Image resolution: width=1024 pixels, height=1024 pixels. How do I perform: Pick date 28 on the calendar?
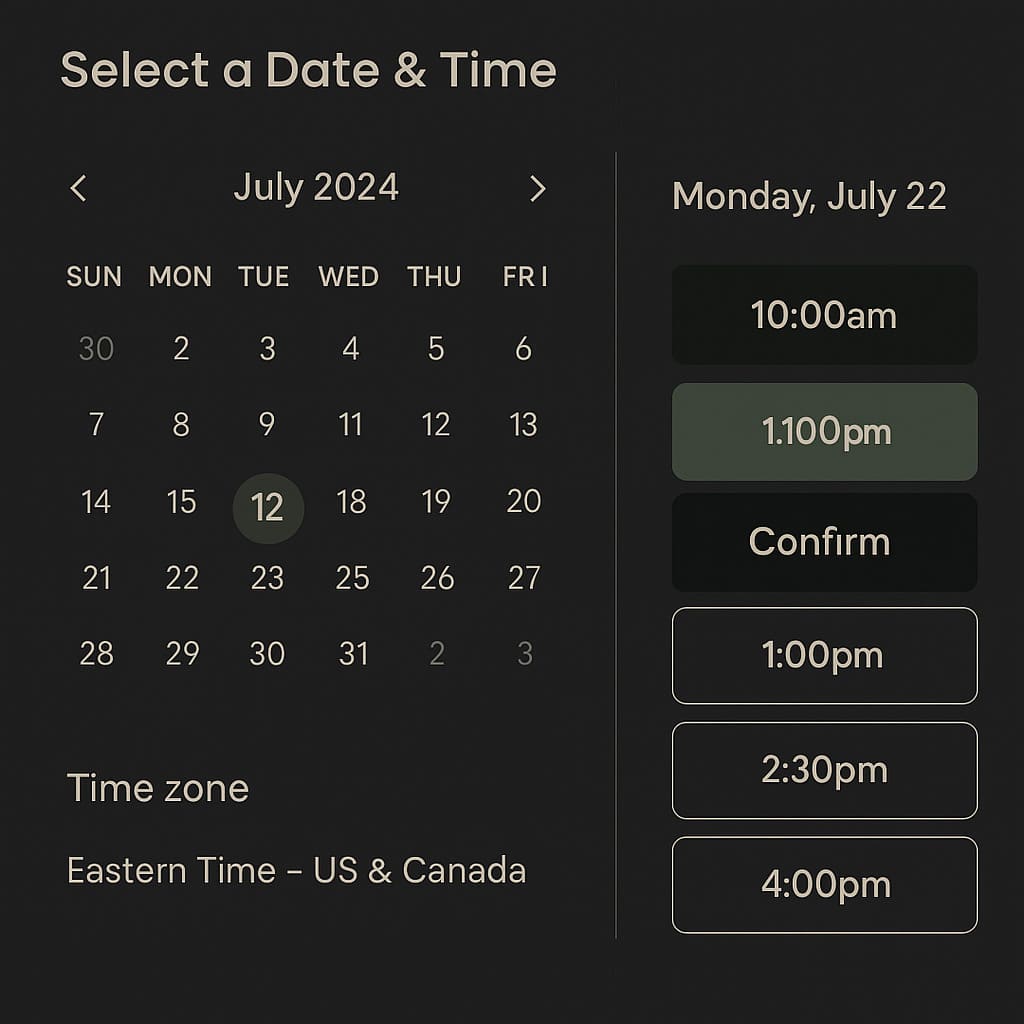click(96, 654)
